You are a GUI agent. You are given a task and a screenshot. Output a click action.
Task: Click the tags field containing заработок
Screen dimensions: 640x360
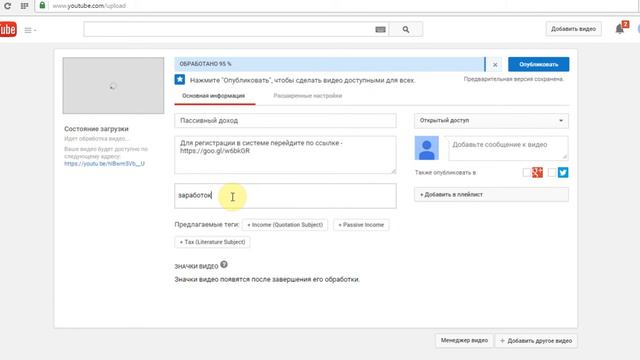point(285,196)
